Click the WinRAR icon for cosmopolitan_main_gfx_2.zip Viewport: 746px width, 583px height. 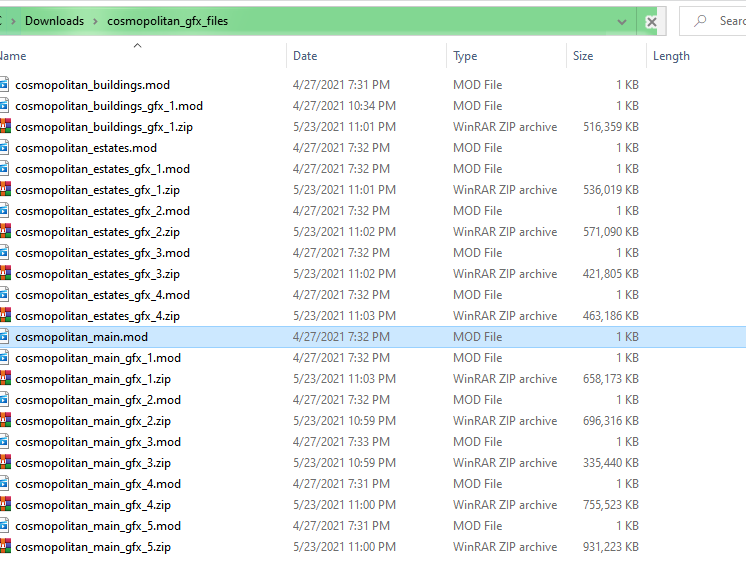[x=5, y=421]
